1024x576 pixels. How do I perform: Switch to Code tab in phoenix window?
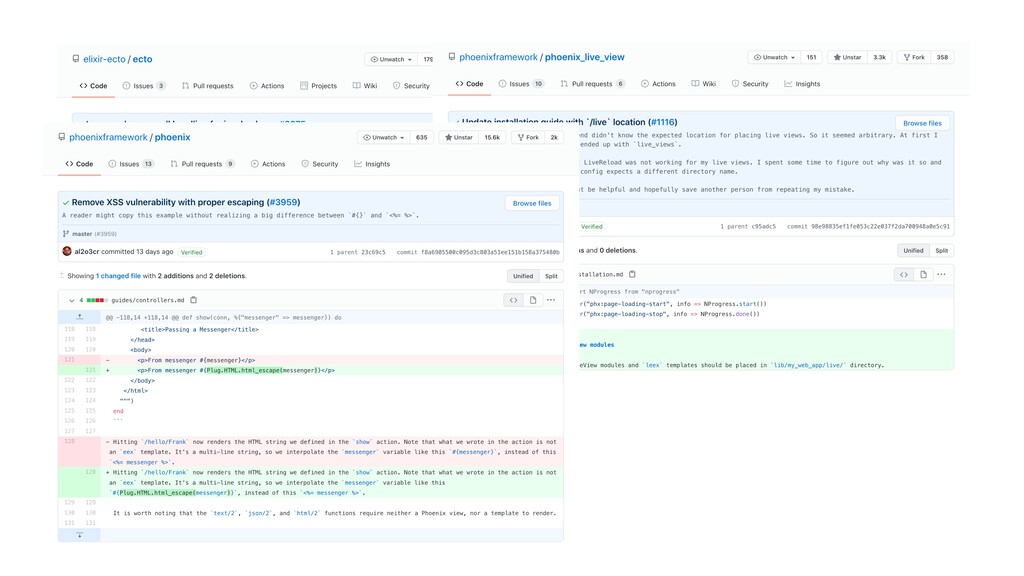click(x=79, y=164)
